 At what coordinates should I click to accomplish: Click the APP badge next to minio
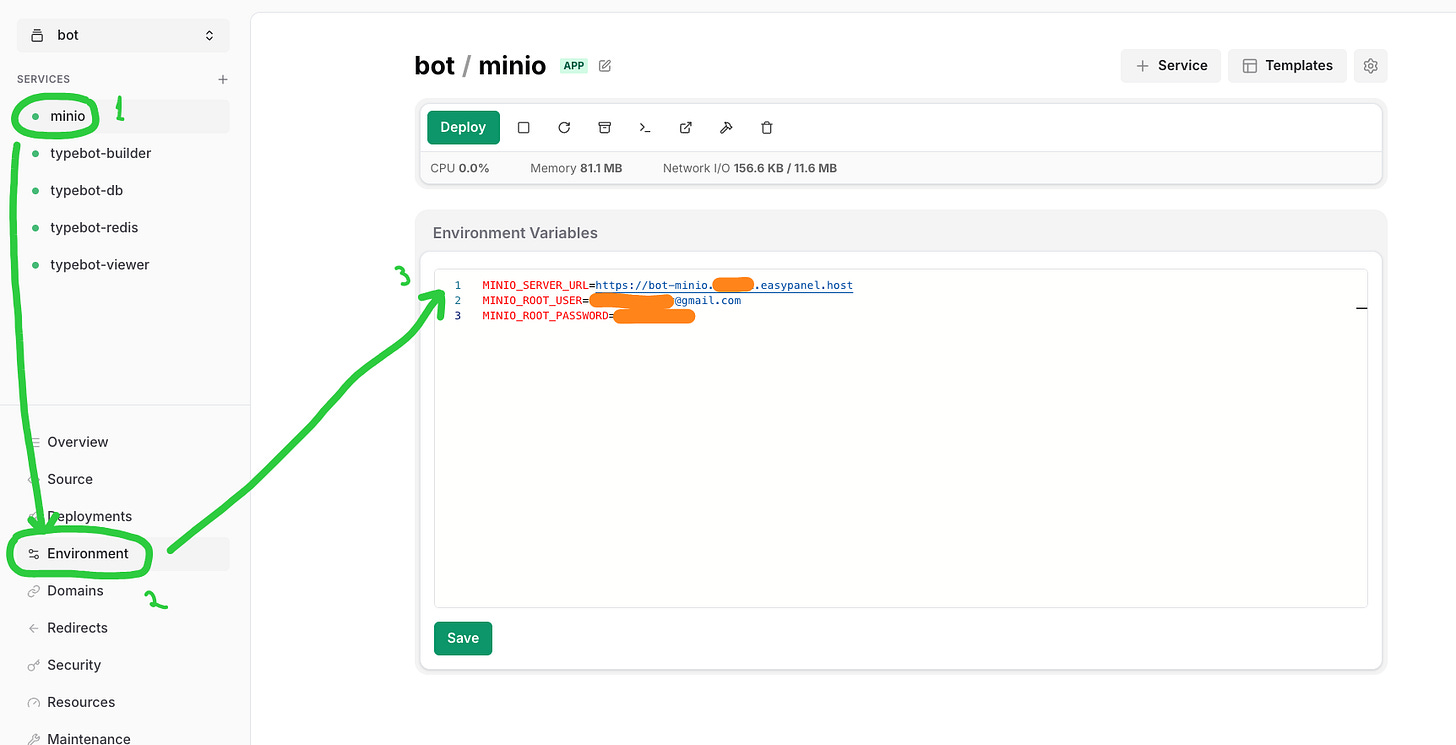[574, 66]
